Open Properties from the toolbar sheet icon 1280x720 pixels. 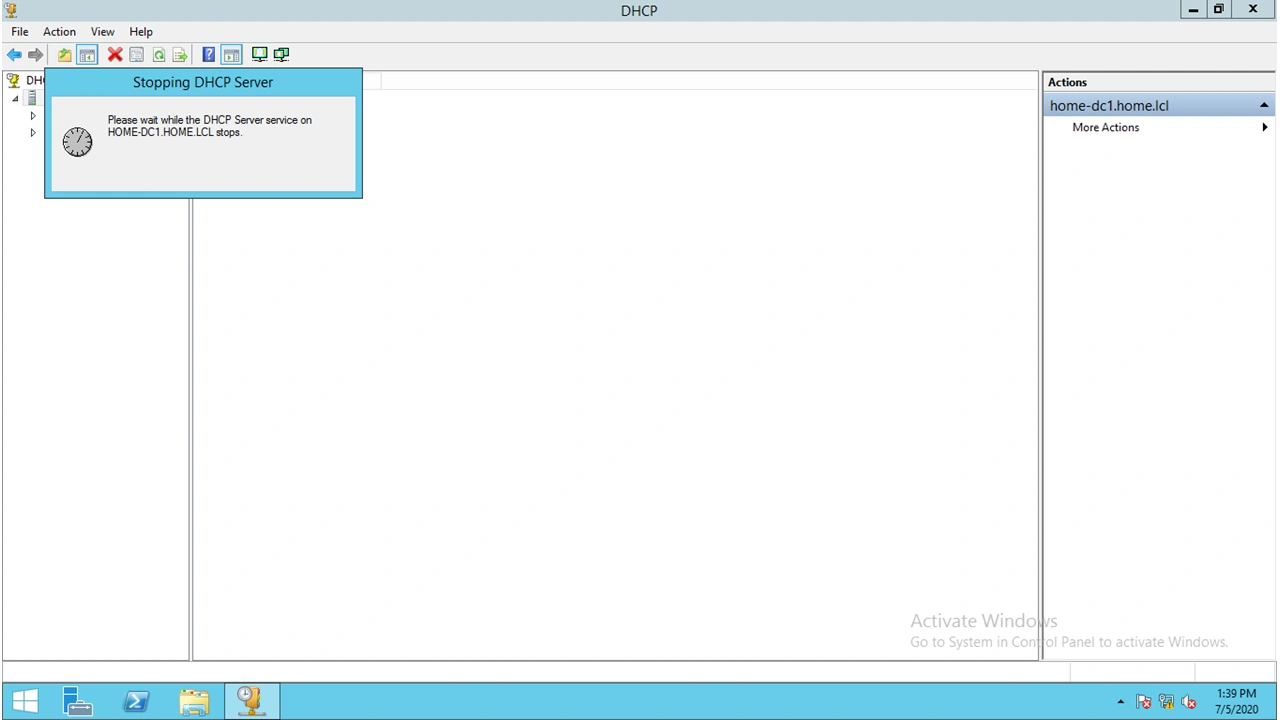tap(137, 55)
